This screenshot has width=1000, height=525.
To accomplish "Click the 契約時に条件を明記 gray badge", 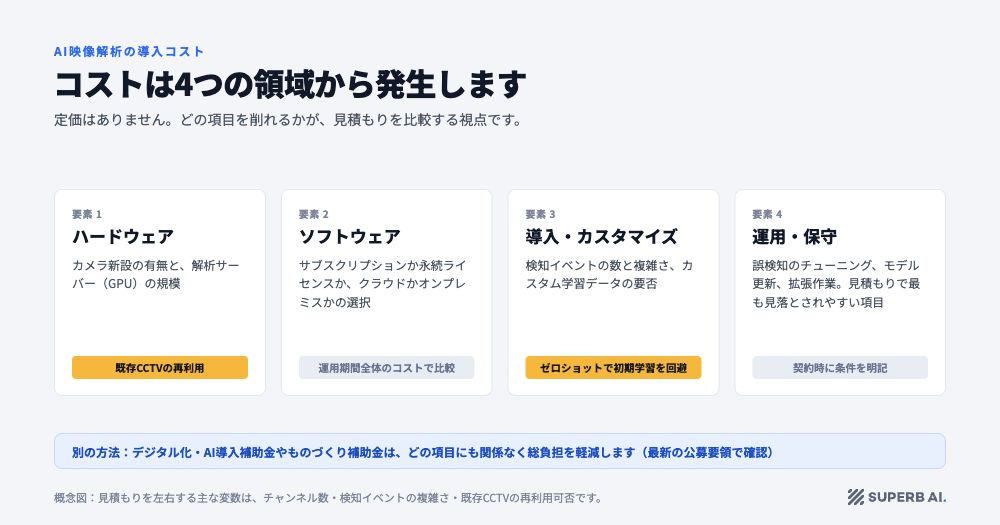I will click(840, 367).
